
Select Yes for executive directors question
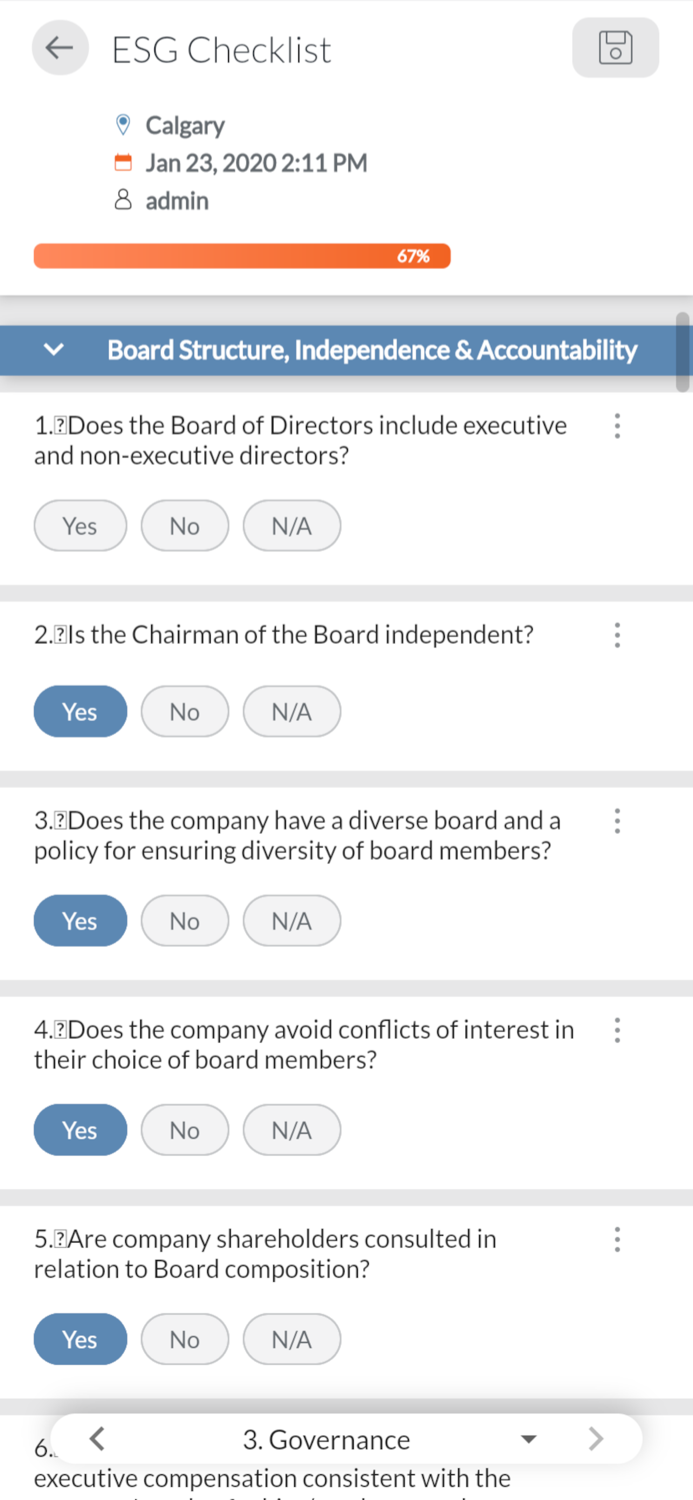80,526
